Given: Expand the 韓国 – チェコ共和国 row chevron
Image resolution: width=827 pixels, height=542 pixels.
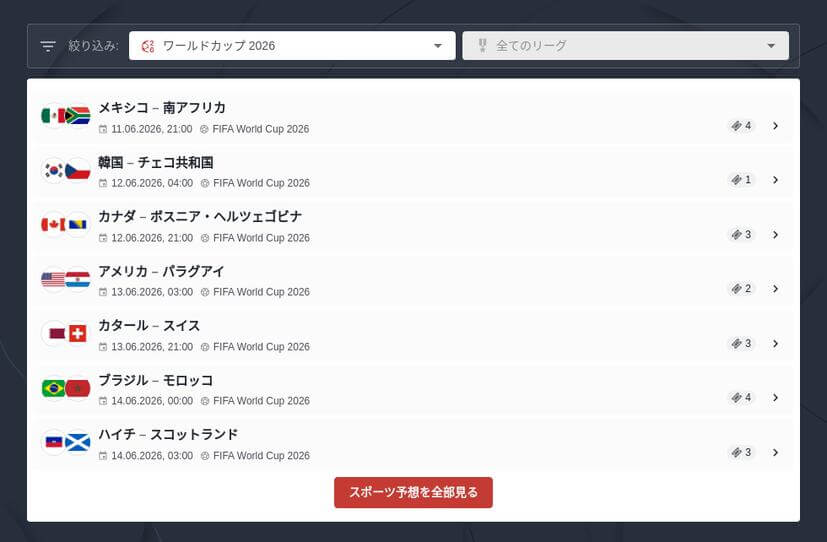Looking at the screenshot, I should click(775, 180).
